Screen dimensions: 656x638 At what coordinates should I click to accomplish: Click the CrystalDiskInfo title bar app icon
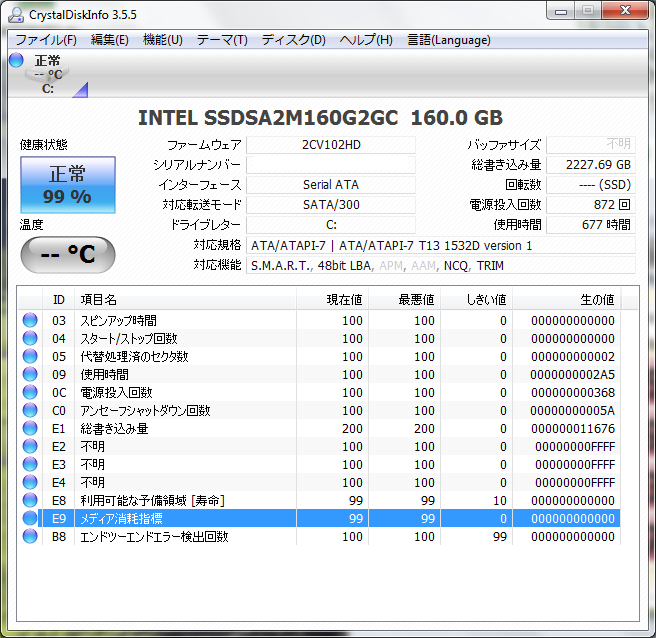[x=17, y=13]
